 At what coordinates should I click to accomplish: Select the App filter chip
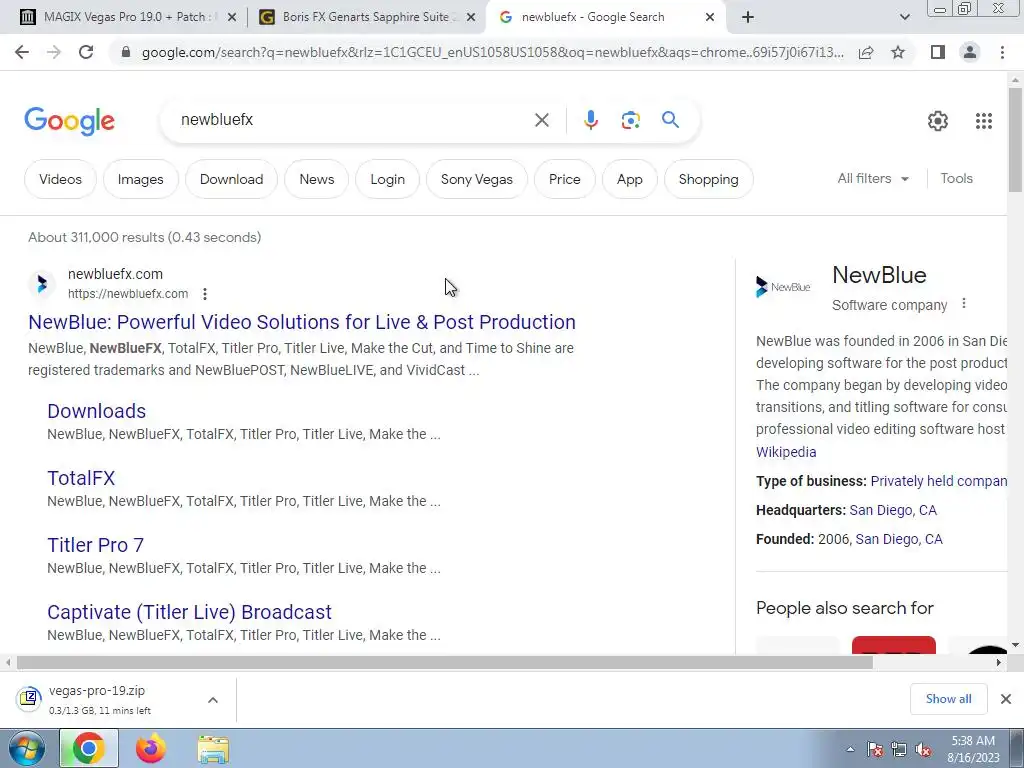click(630, 179)
